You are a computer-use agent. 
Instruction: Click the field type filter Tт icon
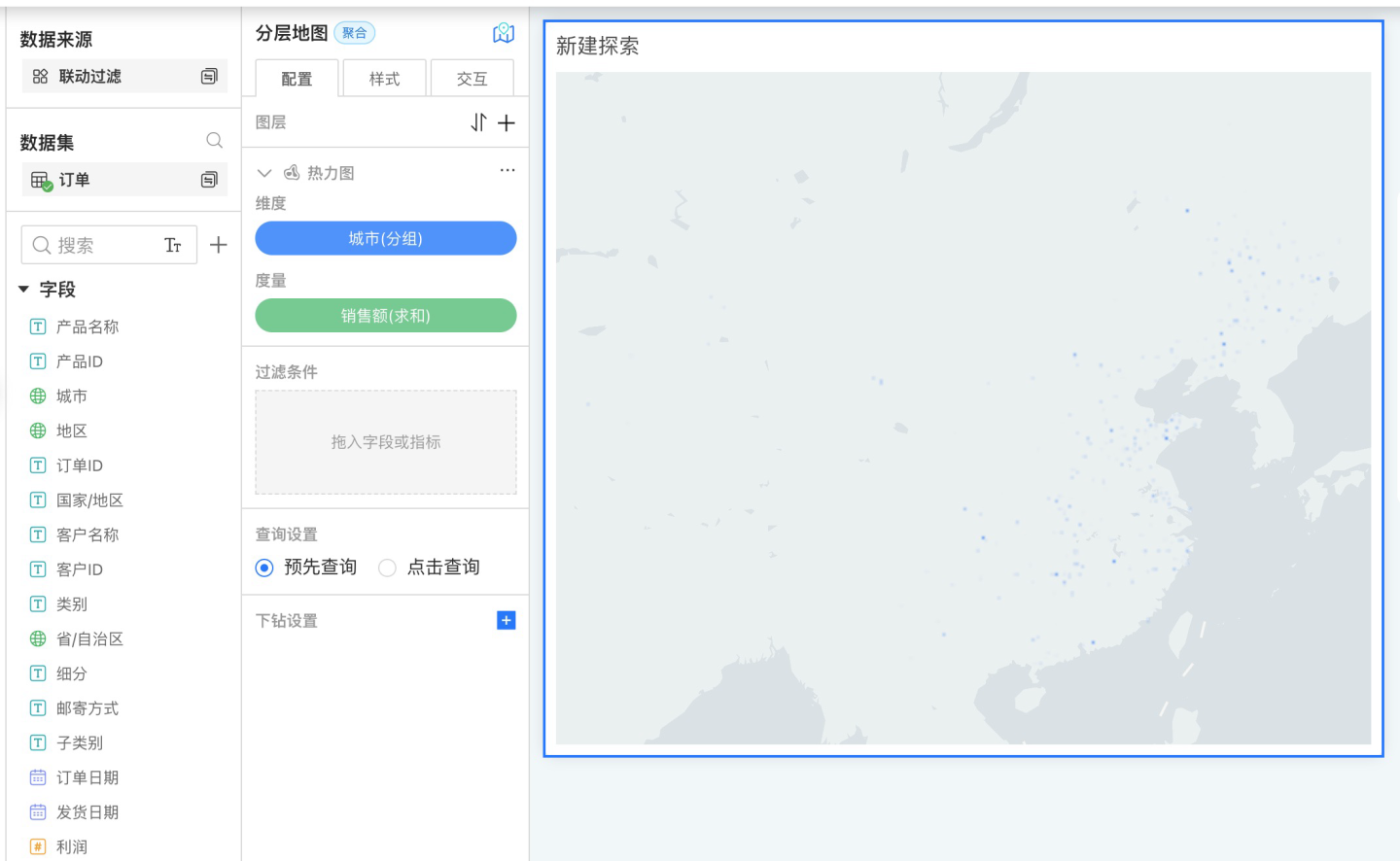point(173,246)
